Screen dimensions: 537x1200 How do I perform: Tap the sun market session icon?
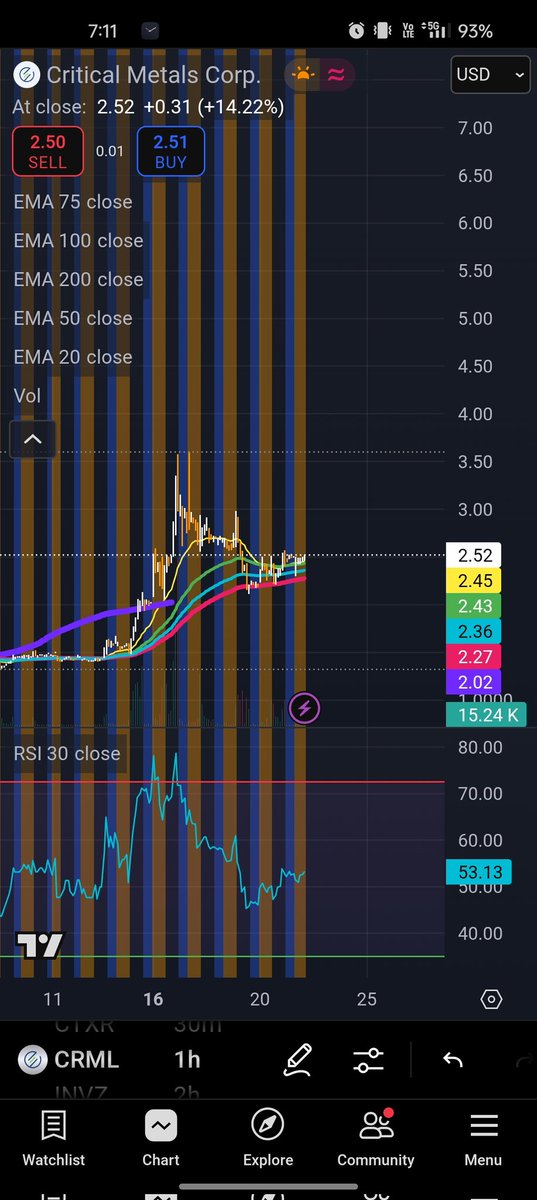click(301, 74)
